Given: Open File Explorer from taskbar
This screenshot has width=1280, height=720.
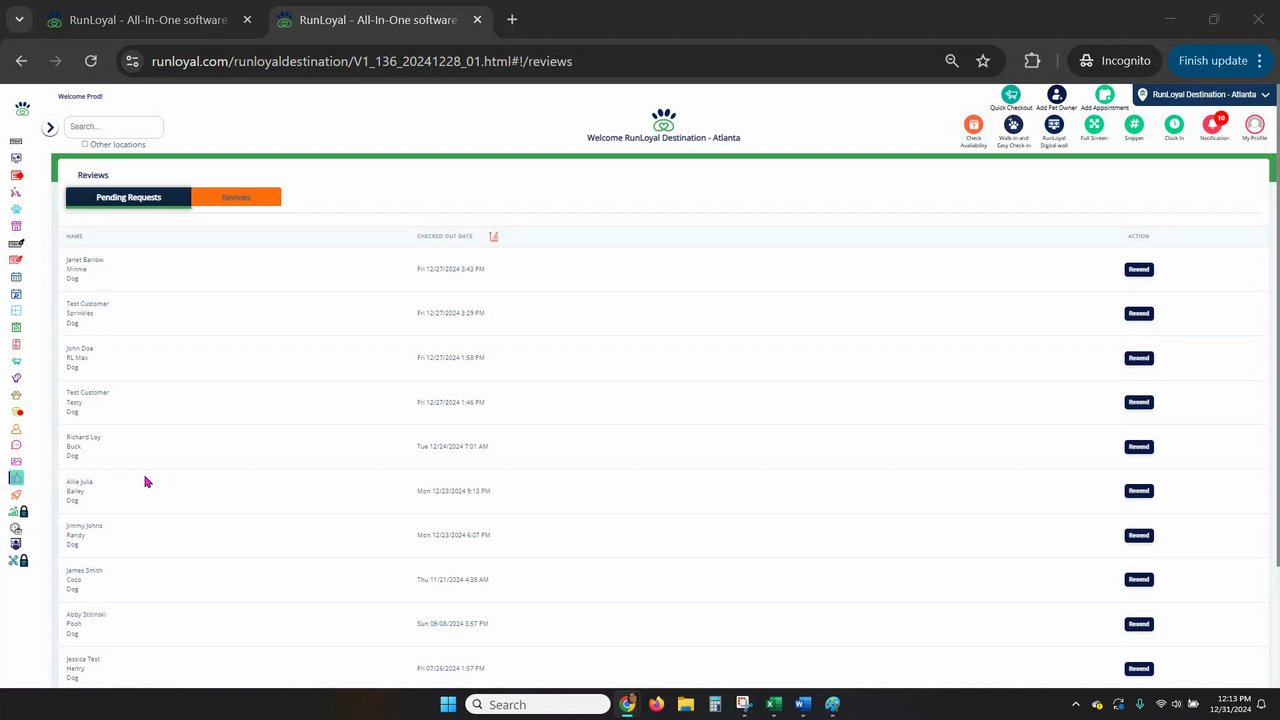Looking at the screenshot, I should 685,704.
